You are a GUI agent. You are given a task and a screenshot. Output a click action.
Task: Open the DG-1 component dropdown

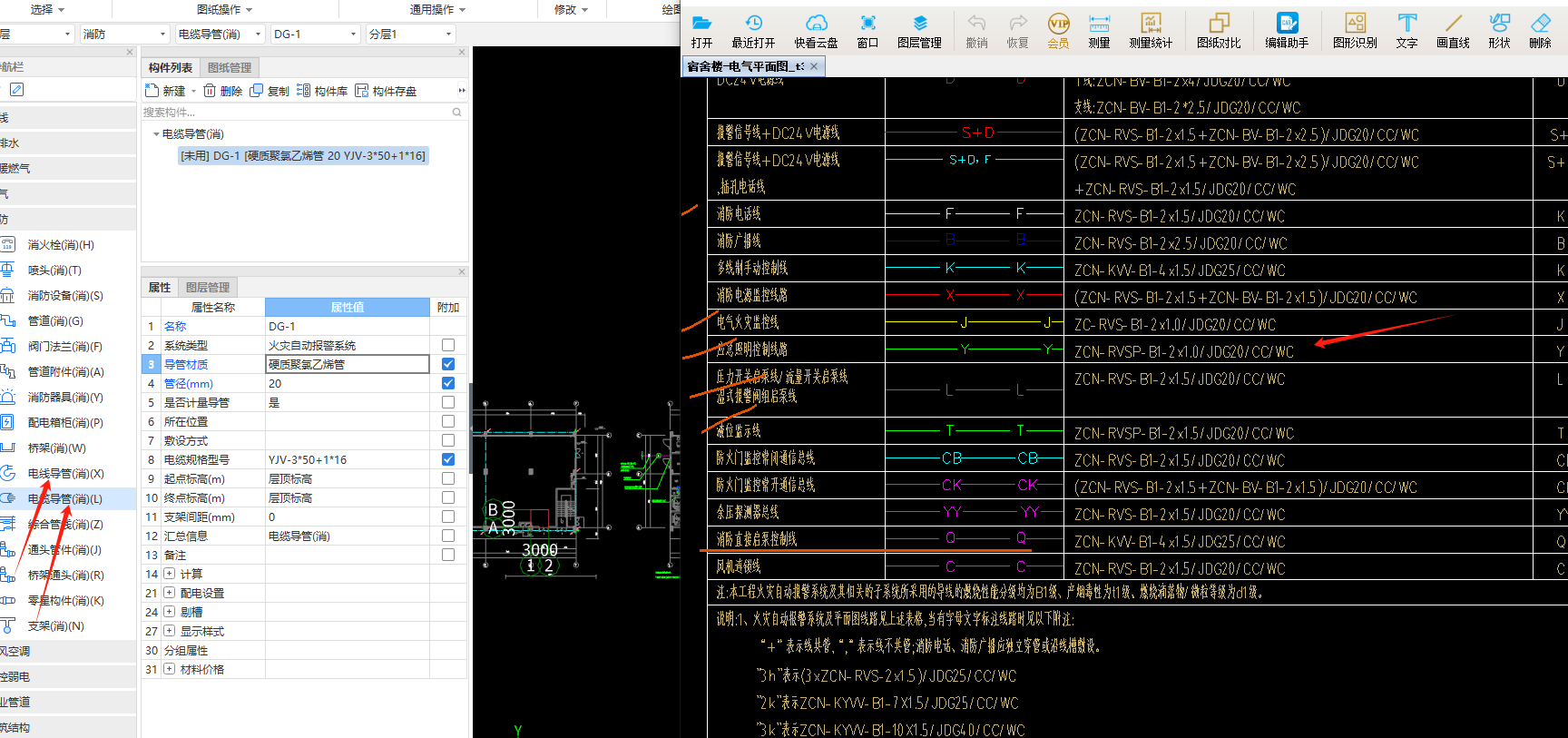[316, 34]
